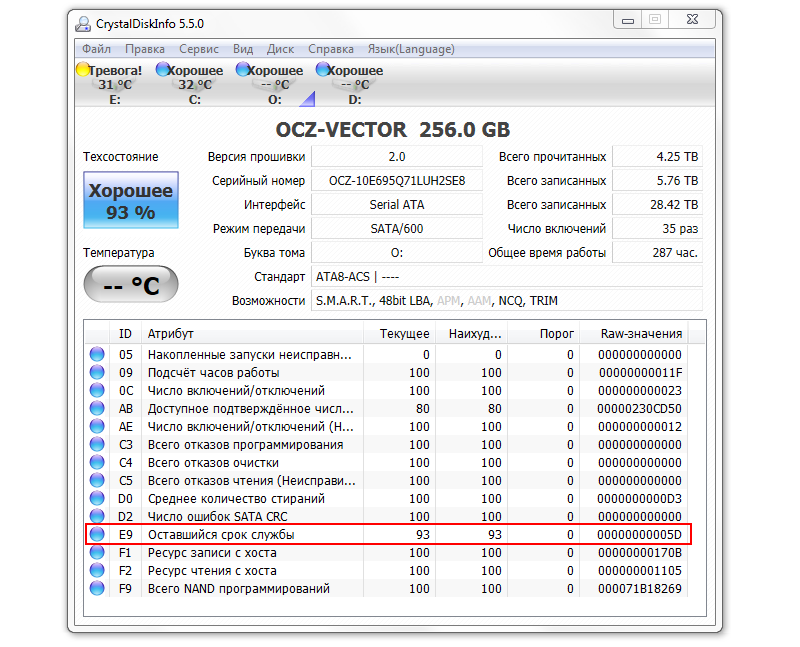Click status orb of attribute 0C row
Viewport: 800px width, 647px height.
click(97, 390)
